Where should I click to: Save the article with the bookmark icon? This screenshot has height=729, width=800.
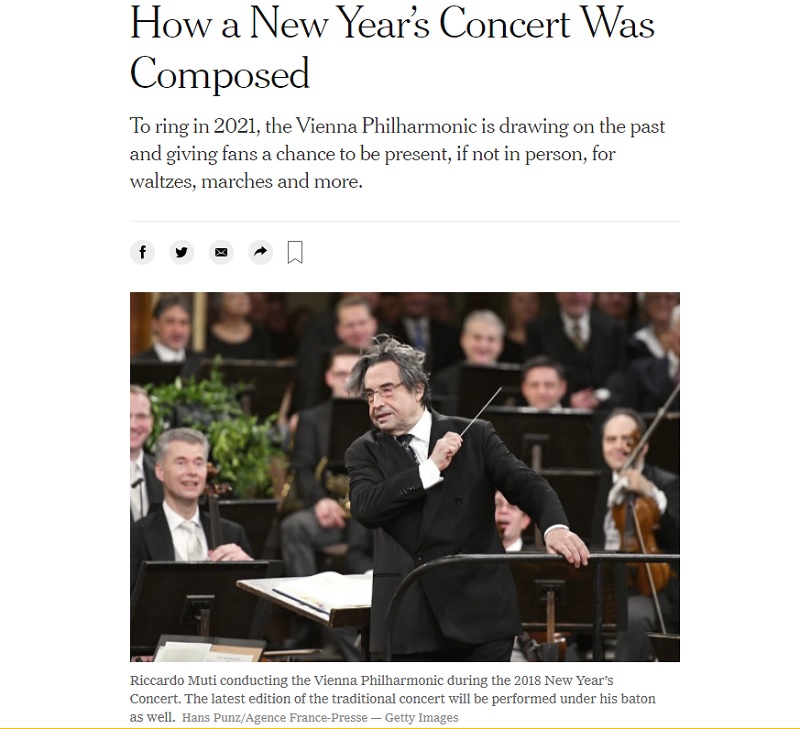pos(295,252)
